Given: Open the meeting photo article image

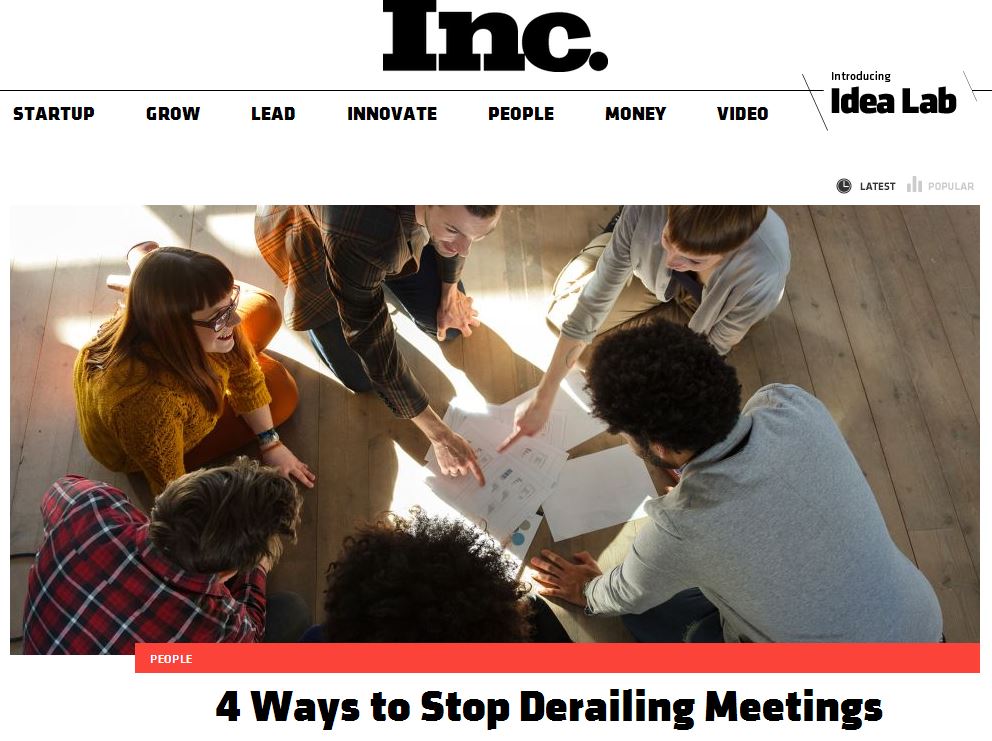Looking at the screenshot, I should [495, 424].
